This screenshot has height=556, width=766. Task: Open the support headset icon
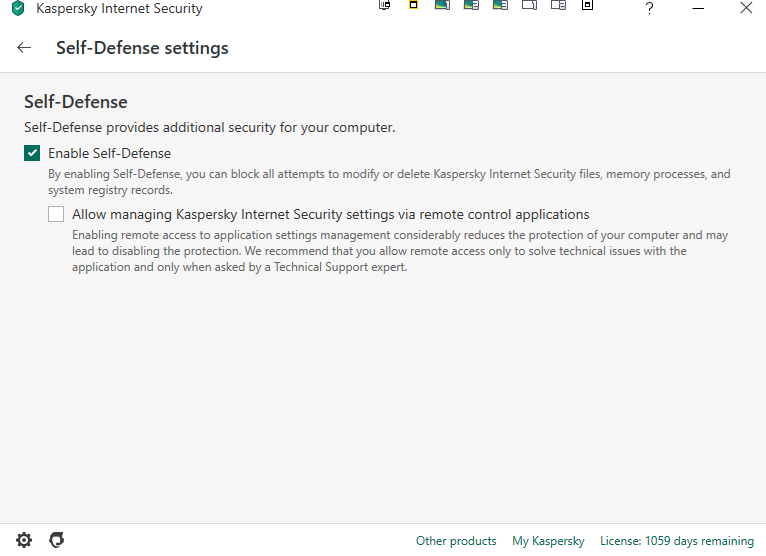tap(57, 540)
